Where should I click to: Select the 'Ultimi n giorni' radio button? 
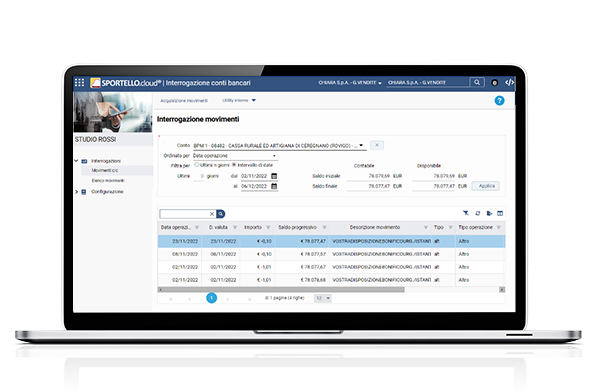[197, 165]
